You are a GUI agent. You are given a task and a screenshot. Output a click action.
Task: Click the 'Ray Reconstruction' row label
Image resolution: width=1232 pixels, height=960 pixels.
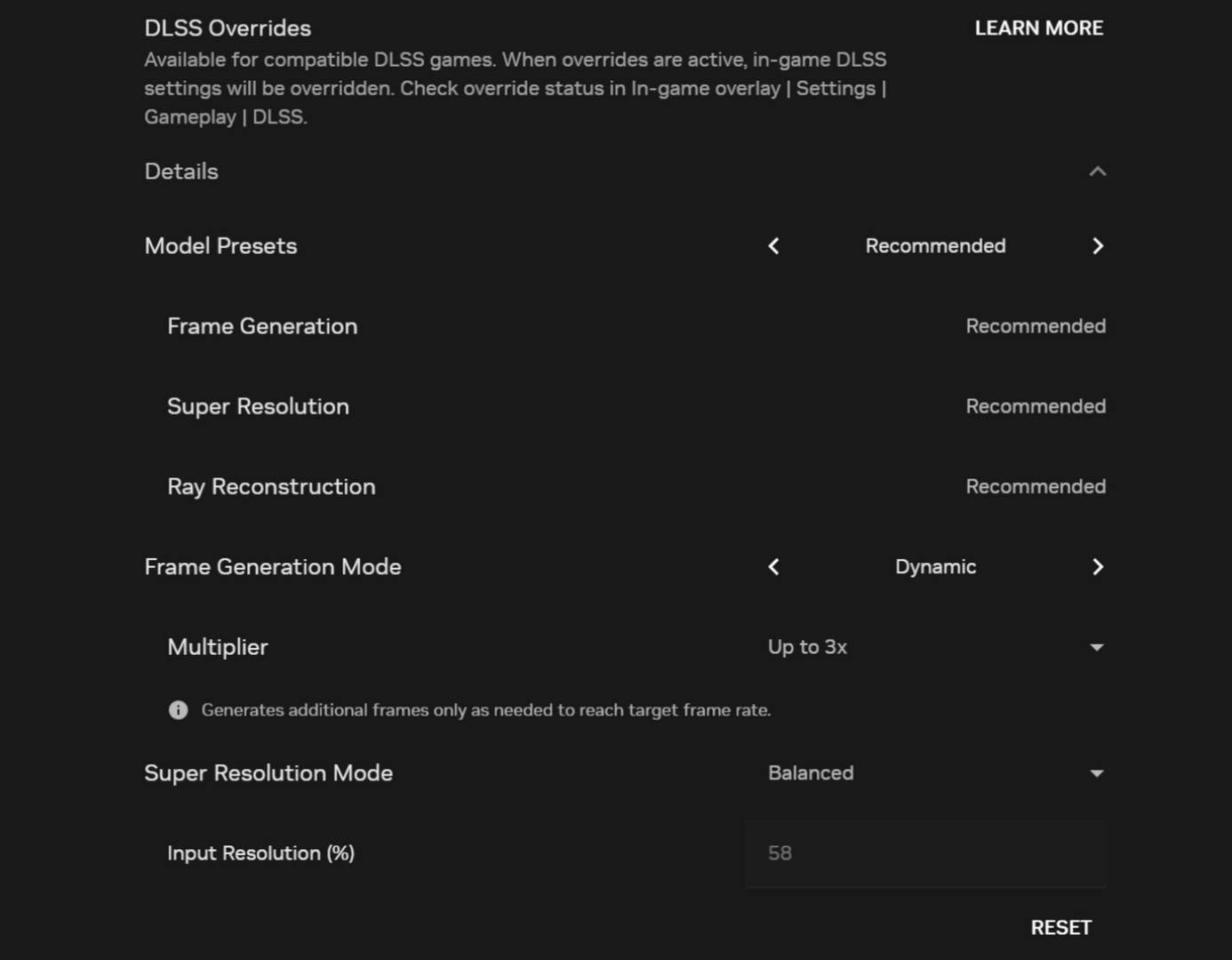(271, 487)
